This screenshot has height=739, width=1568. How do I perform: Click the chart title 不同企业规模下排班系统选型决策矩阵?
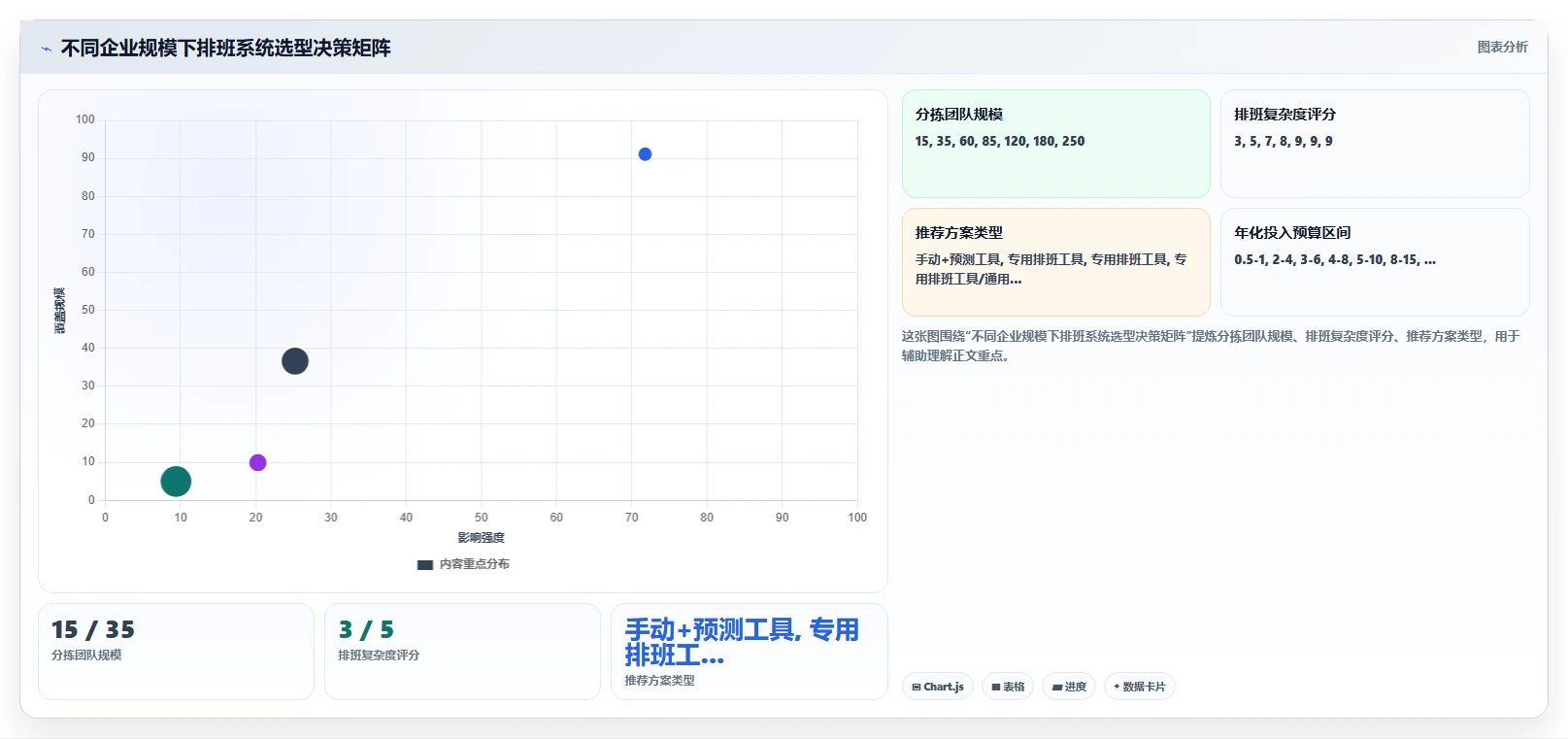pyautogui.click(x=225, y=48)
